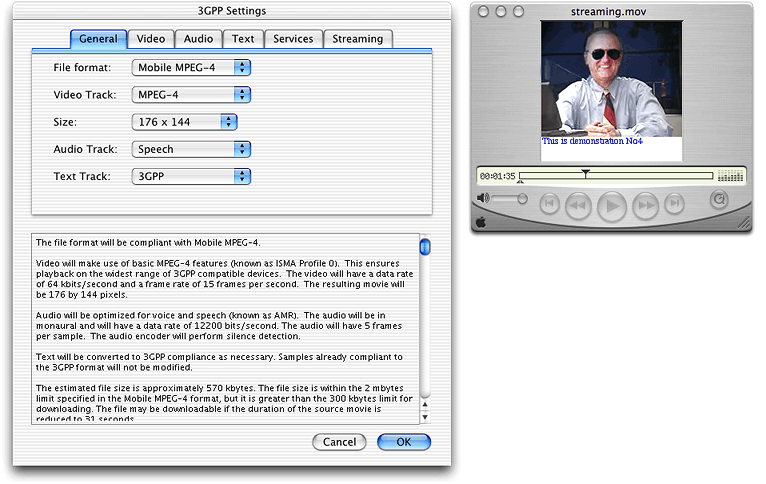
Task: Click the speaker volume icon in the player
Action: pyautogui.click(x=483, y=198)
